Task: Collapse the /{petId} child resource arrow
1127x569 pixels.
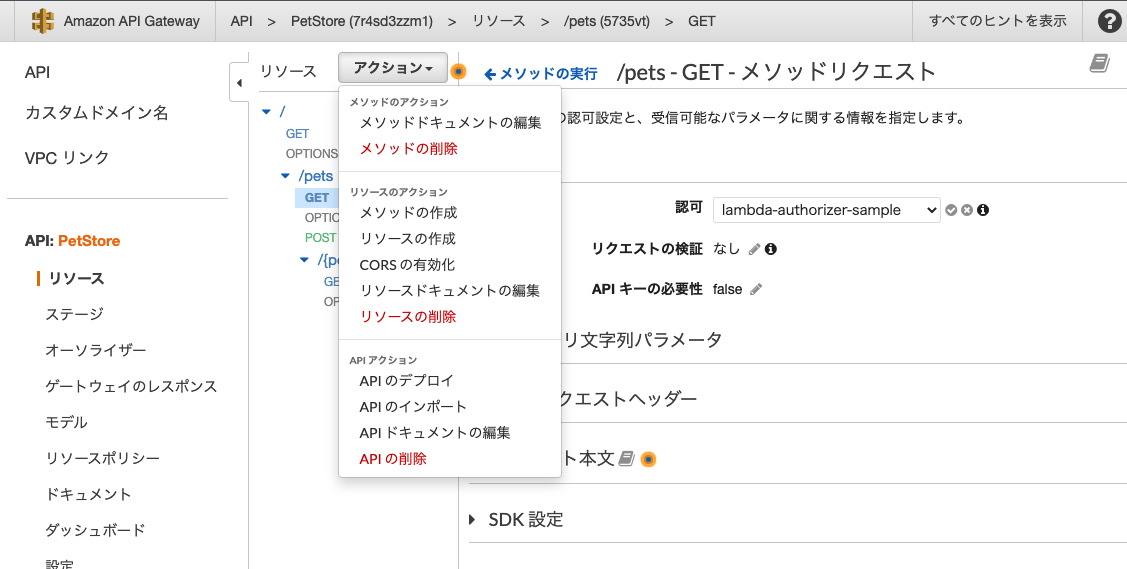Action: 304,260
